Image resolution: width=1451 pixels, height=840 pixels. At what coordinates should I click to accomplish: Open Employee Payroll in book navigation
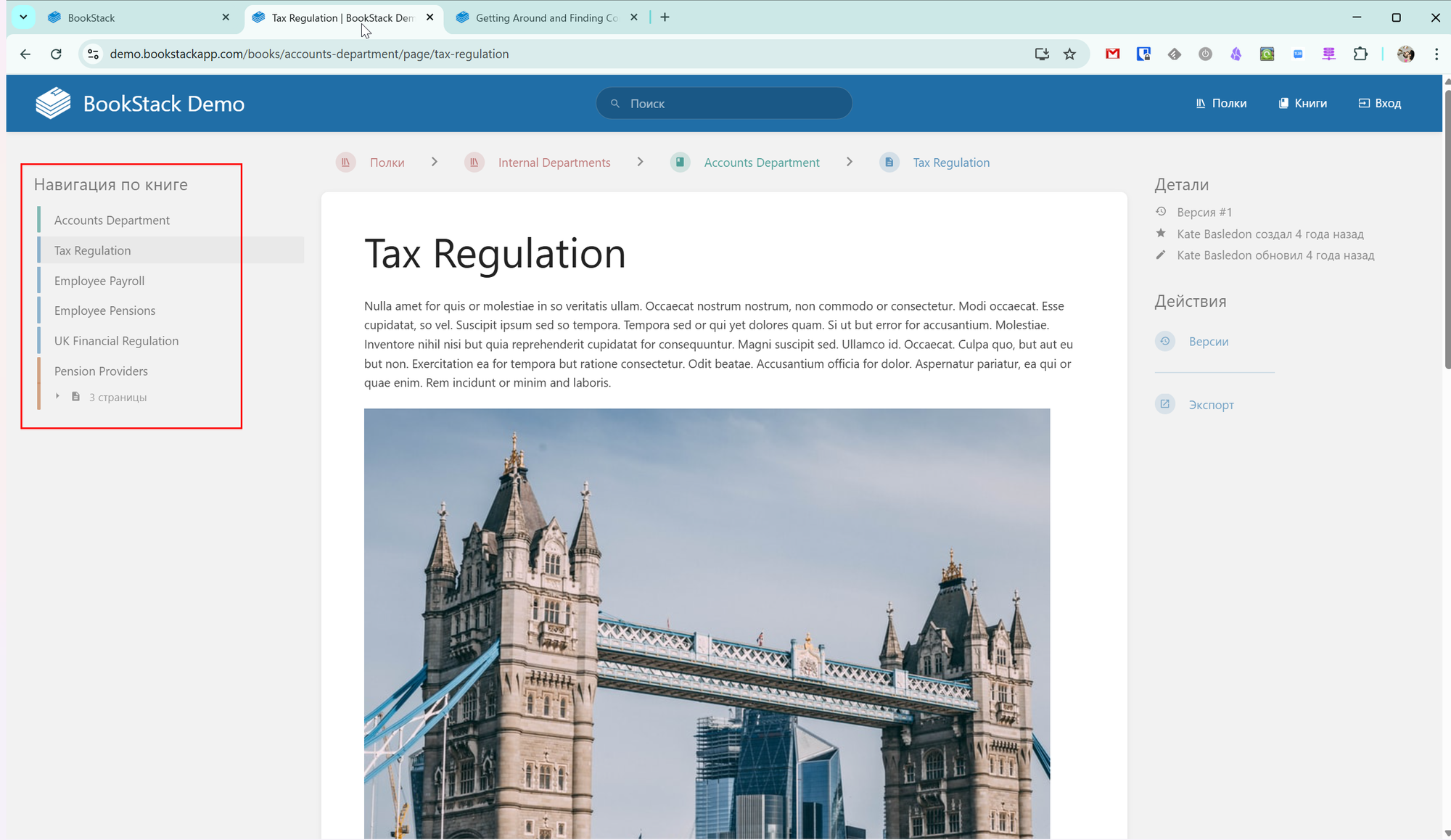(99, 281)
